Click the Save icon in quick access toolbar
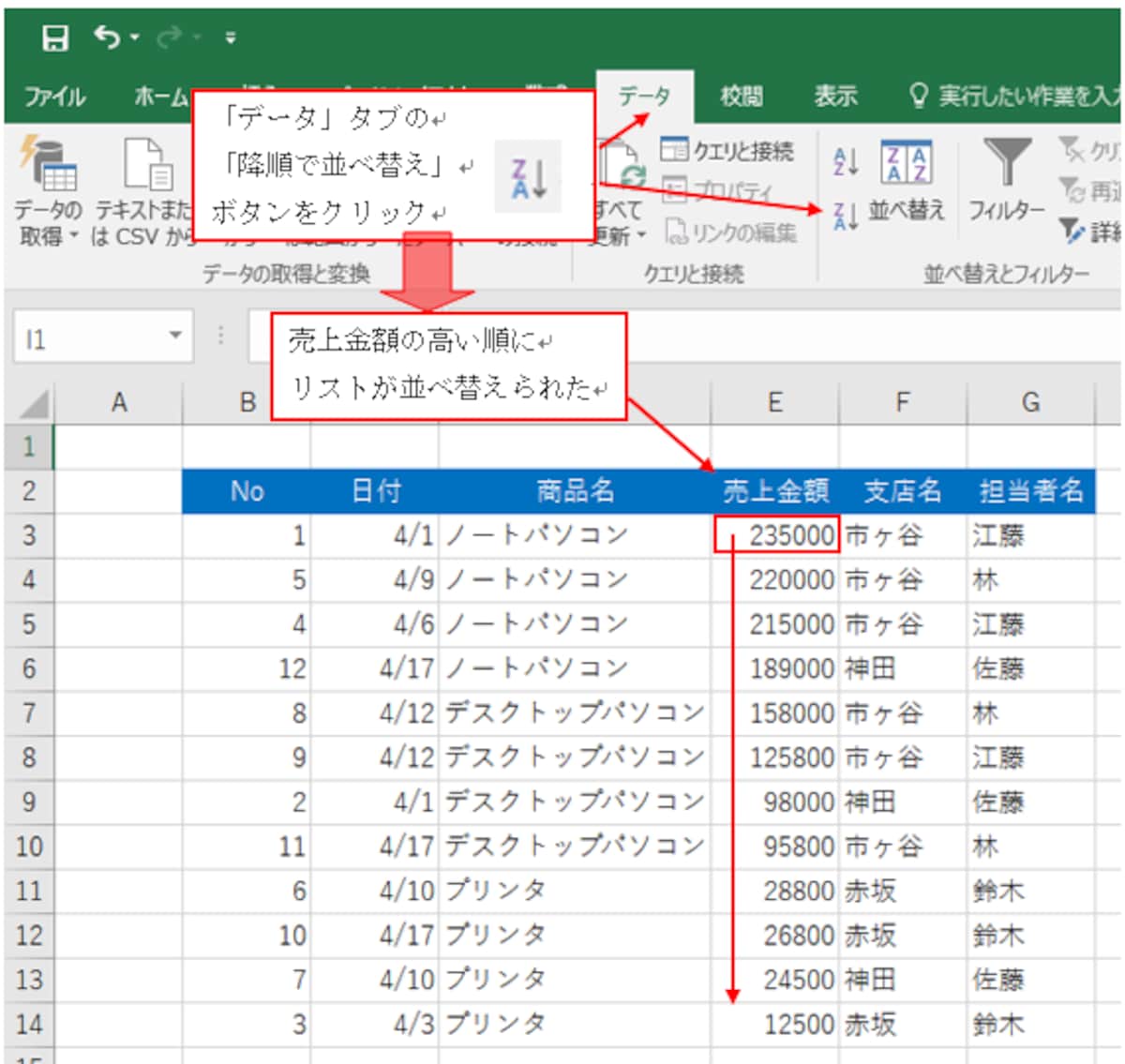 tap(55, 37)
